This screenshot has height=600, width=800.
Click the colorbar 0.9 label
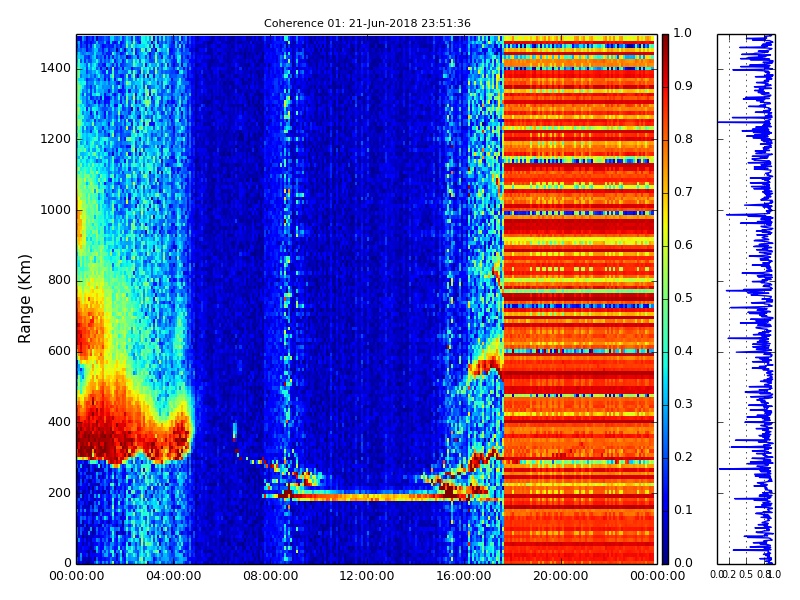pos(683,86)
